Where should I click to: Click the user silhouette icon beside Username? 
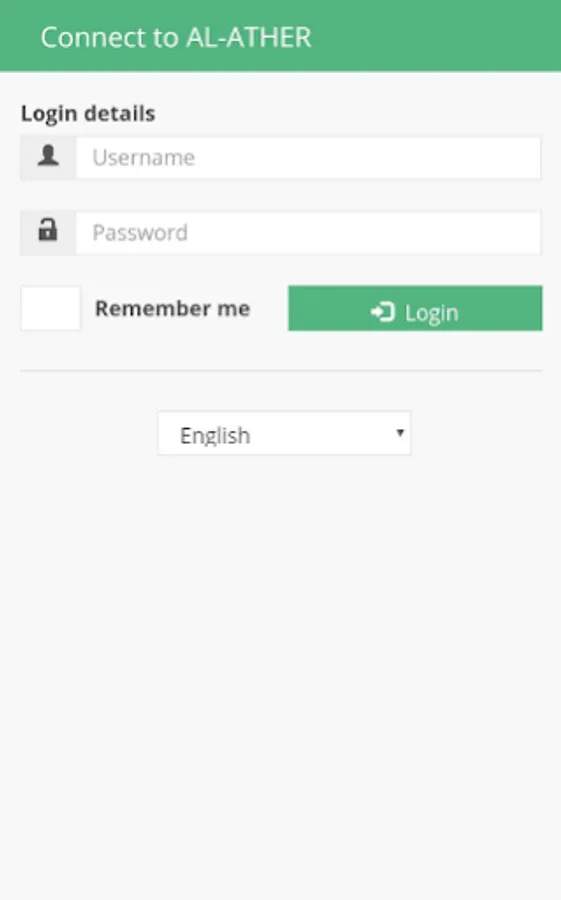(x=48, y=156)
